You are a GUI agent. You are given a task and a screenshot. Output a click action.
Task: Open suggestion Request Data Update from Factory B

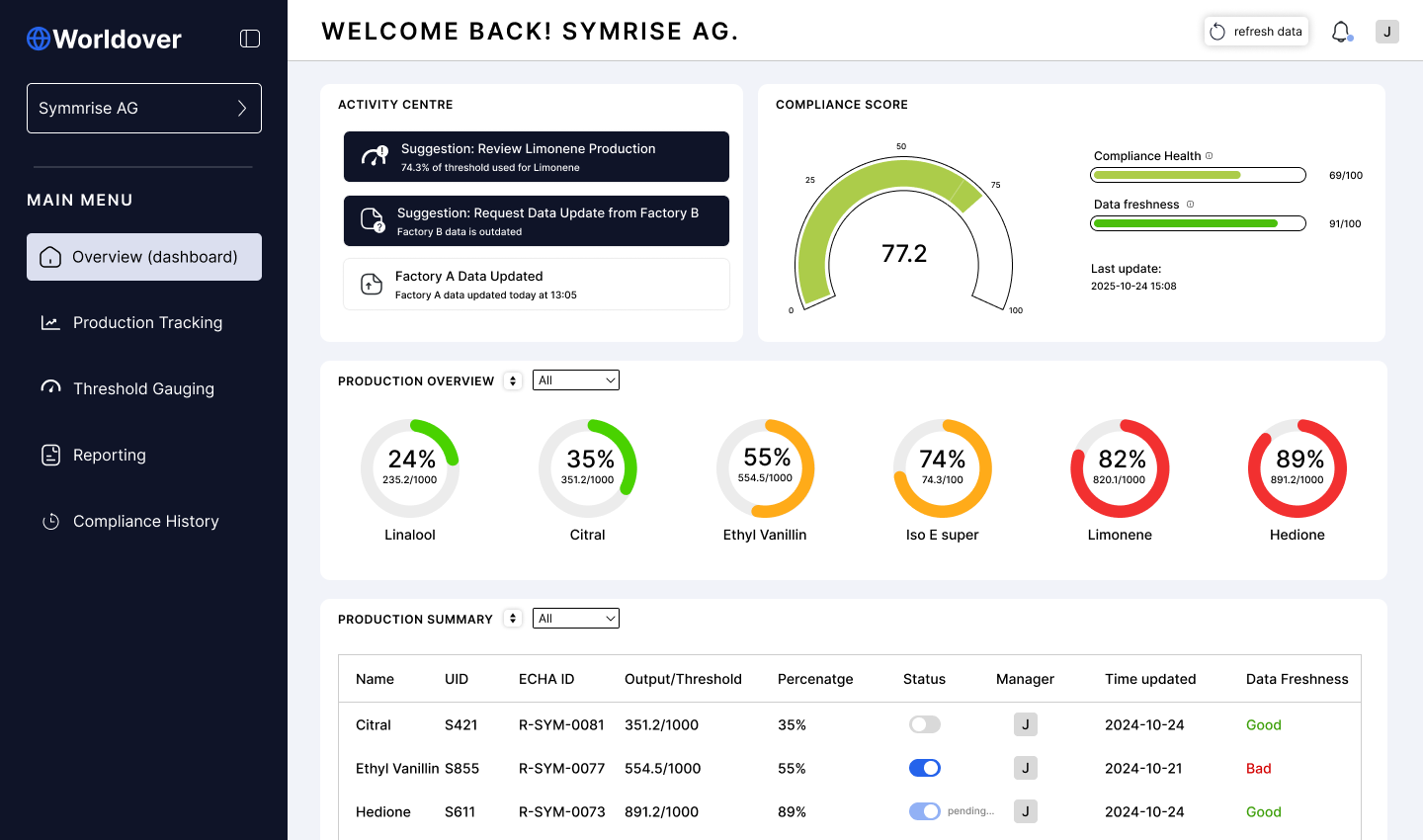point(537,220)
